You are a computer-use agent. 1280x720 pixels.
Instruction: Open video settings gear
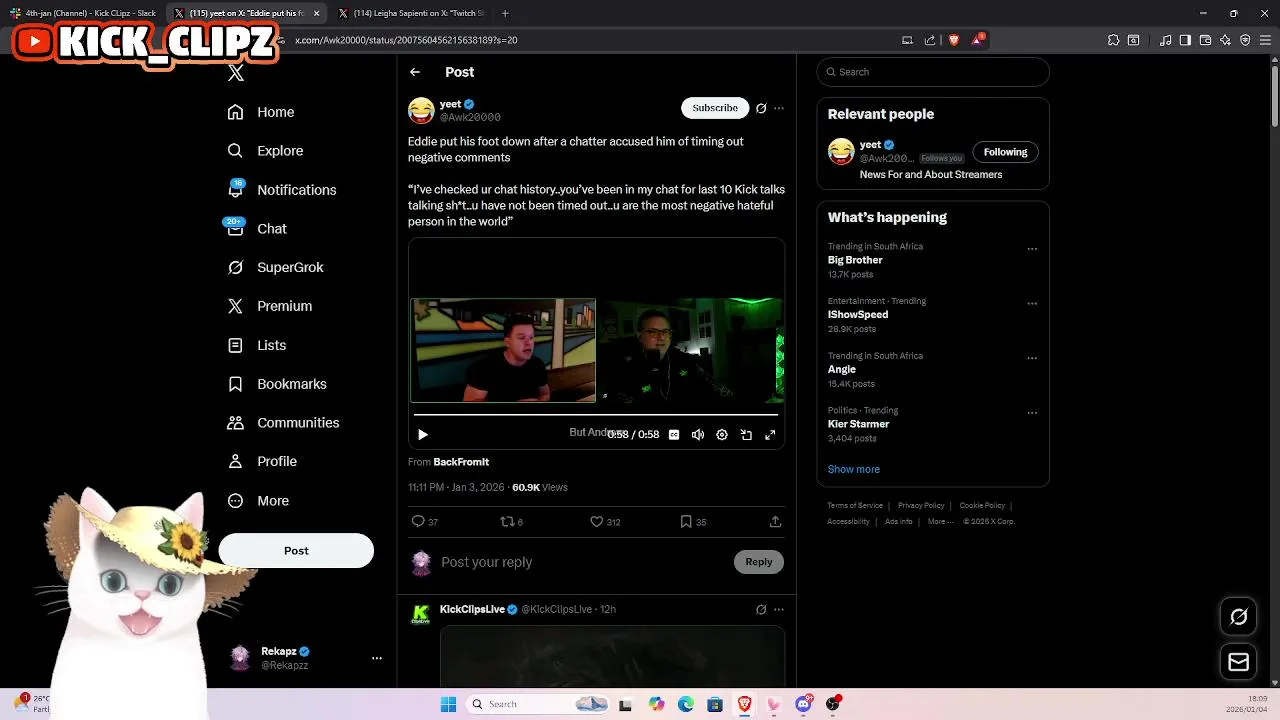click(x=722, y=435)
